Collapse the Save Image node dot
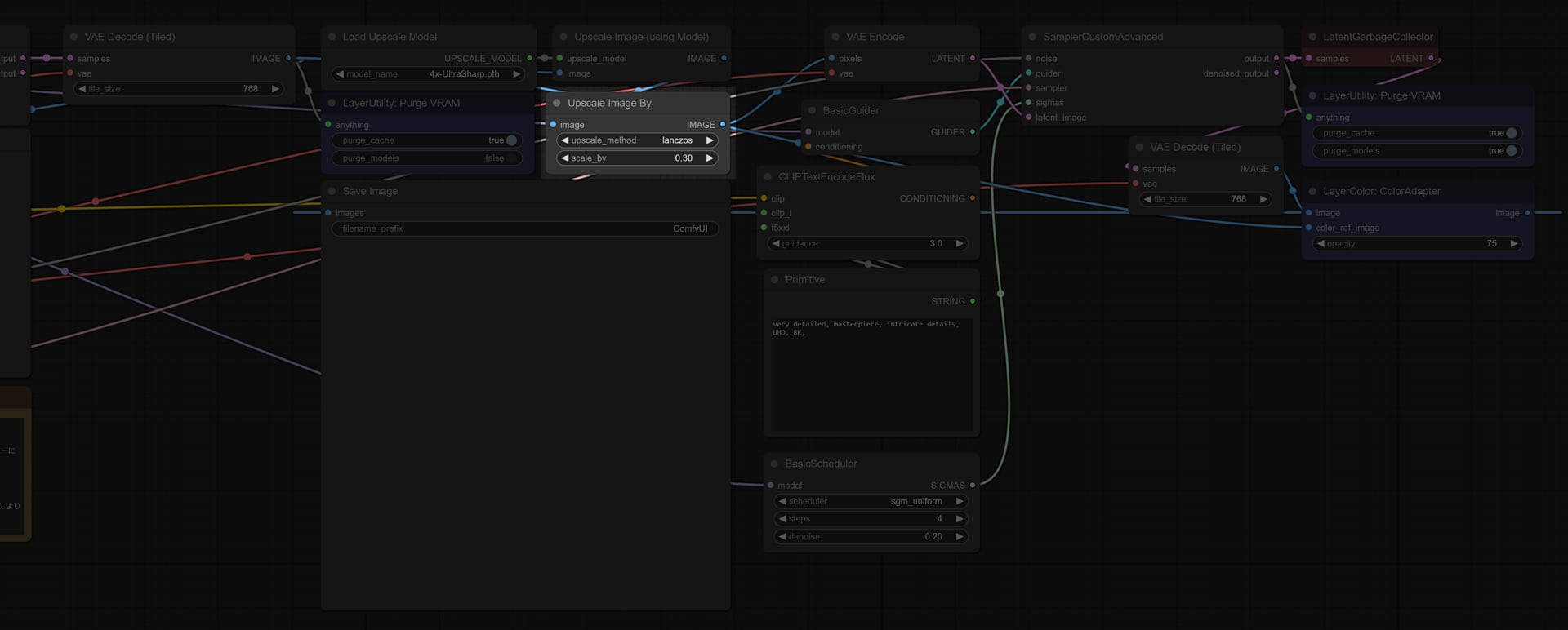Image resolution: width=1568 pixels, height=630 pixels. pyautogui.click(x=332, y=191)
